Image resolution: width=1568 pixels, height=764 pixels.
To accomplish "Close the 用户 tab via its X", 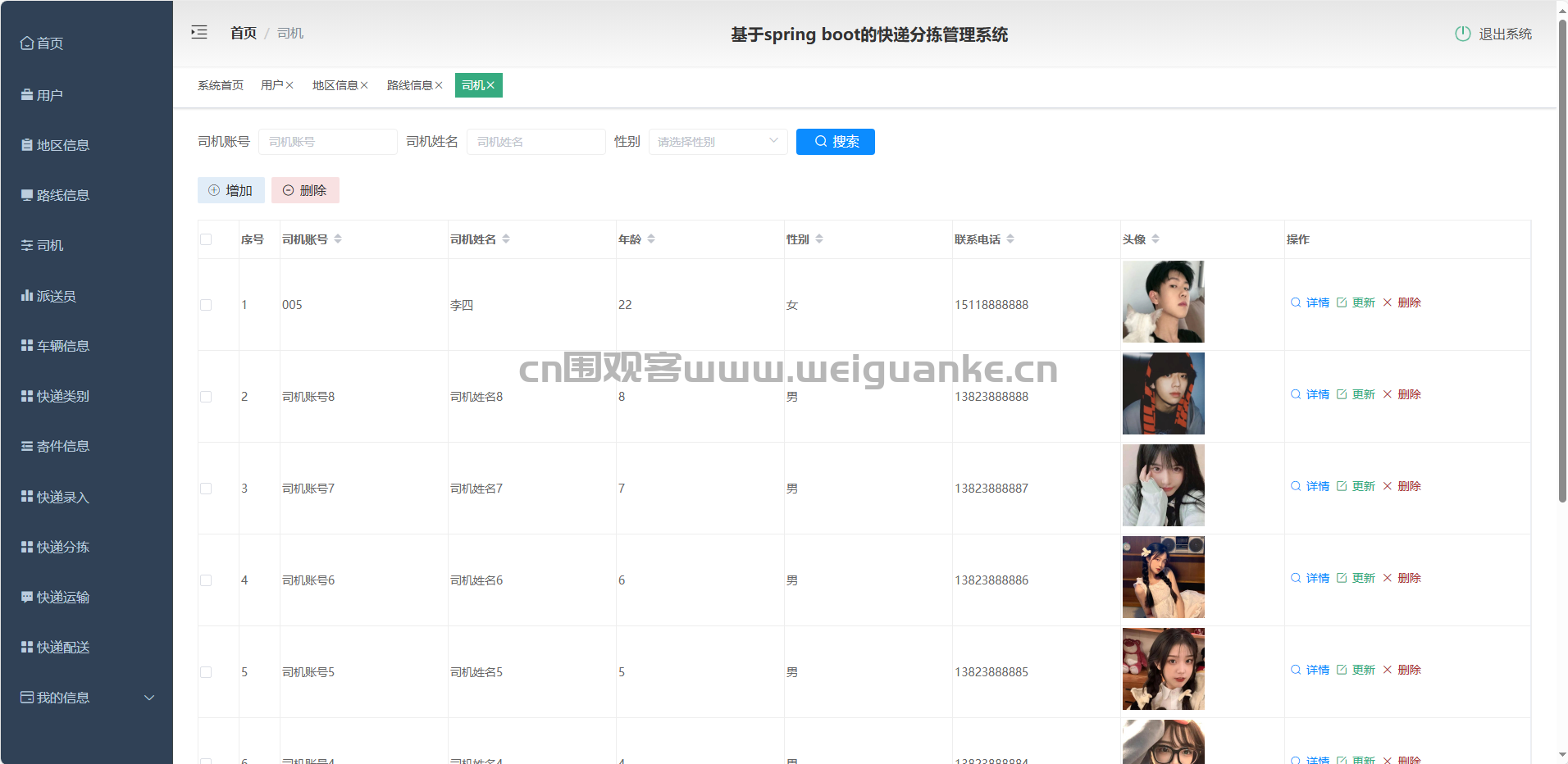I will 289,85.
